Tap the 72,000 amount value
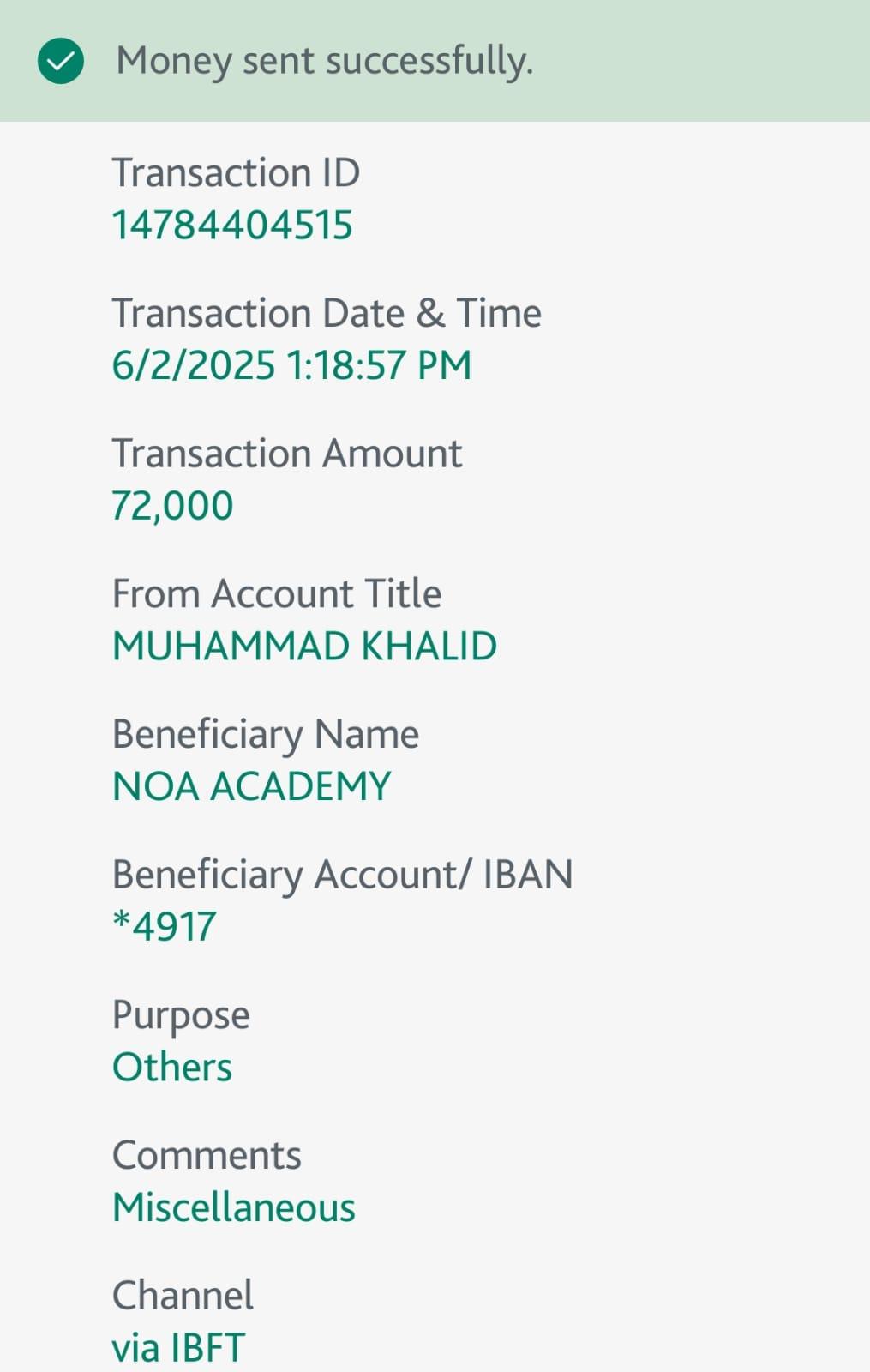The height and width of the screenshot is (1372, 870). [172, 506]
